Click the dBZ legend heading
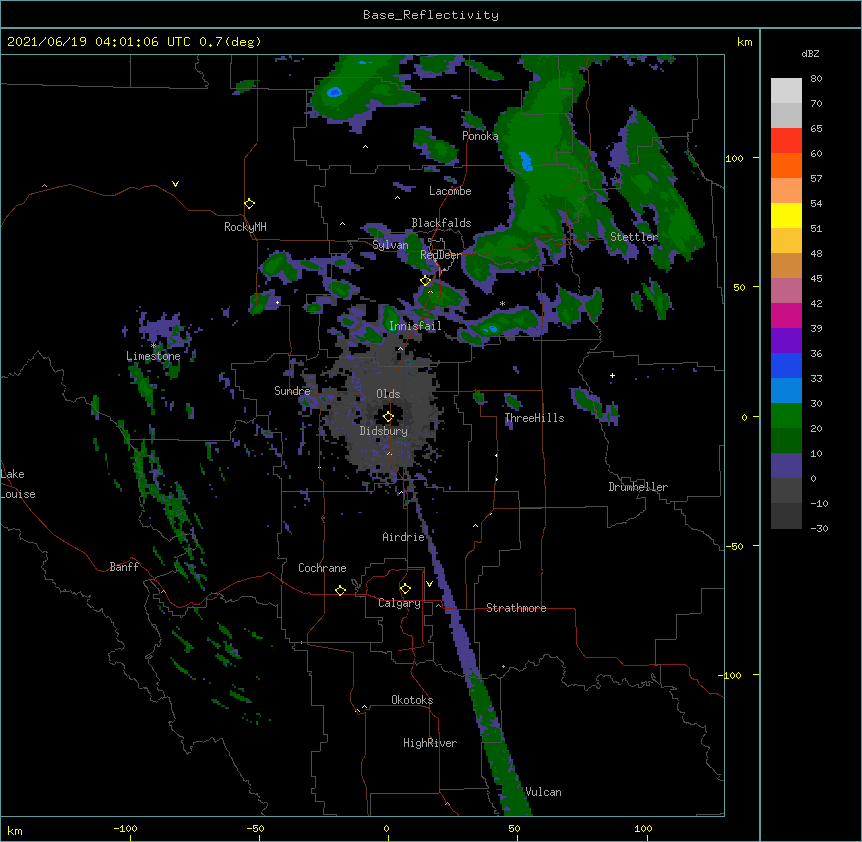The height and width of the screenshot is (842, 862). pos(810,54)
